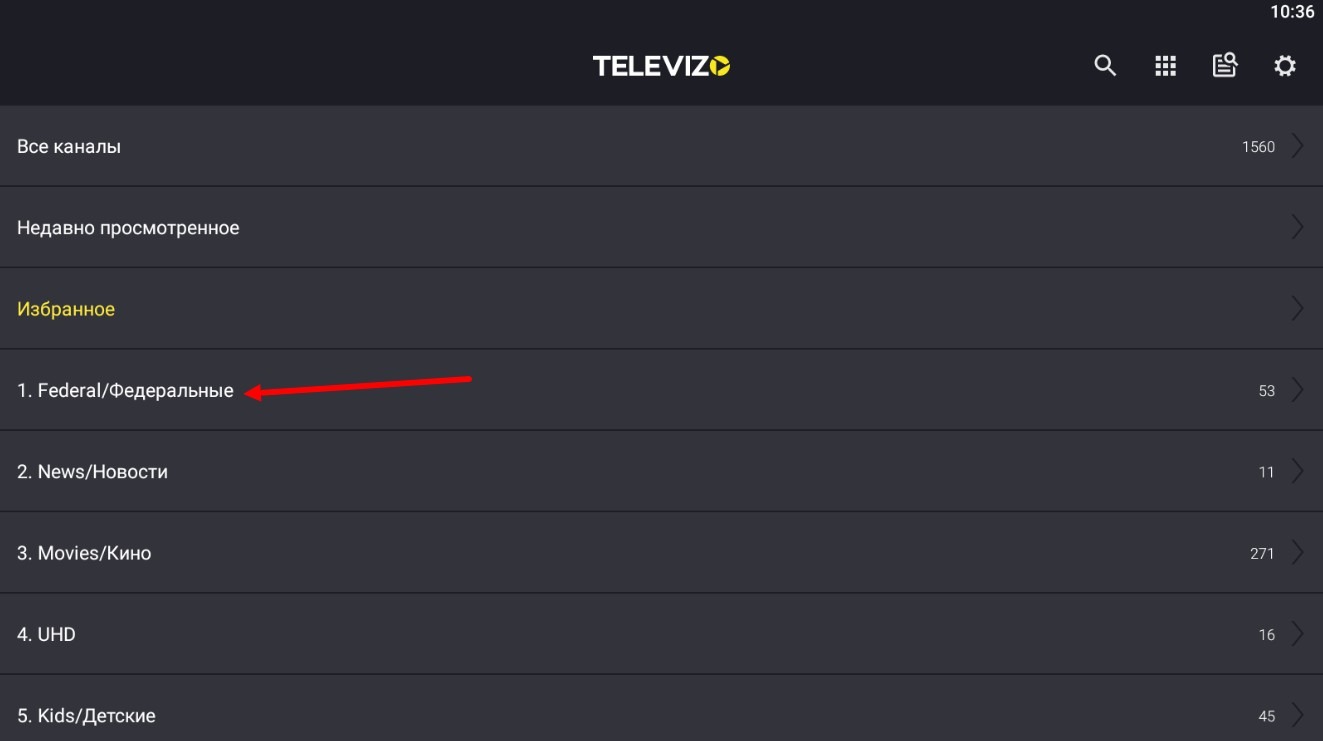Expand chevron for Все каналы

pos(1297,146)
